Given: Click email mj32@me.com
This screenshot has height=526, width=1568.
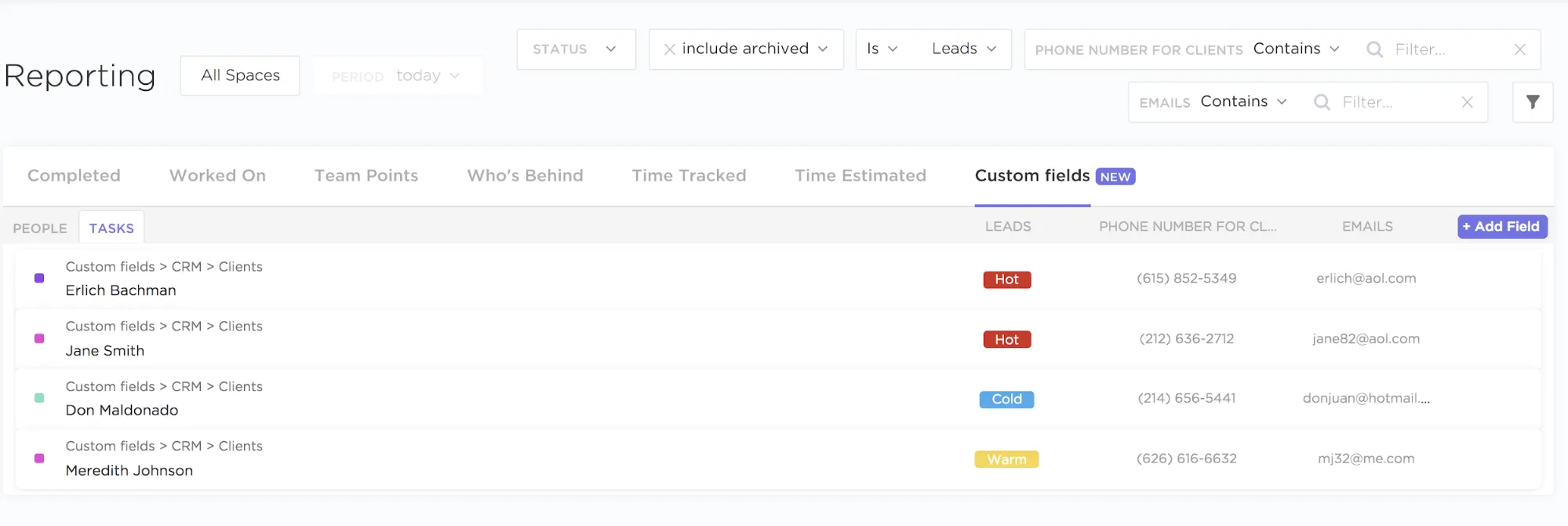Looking at the screenshot, I should 1366,459.
